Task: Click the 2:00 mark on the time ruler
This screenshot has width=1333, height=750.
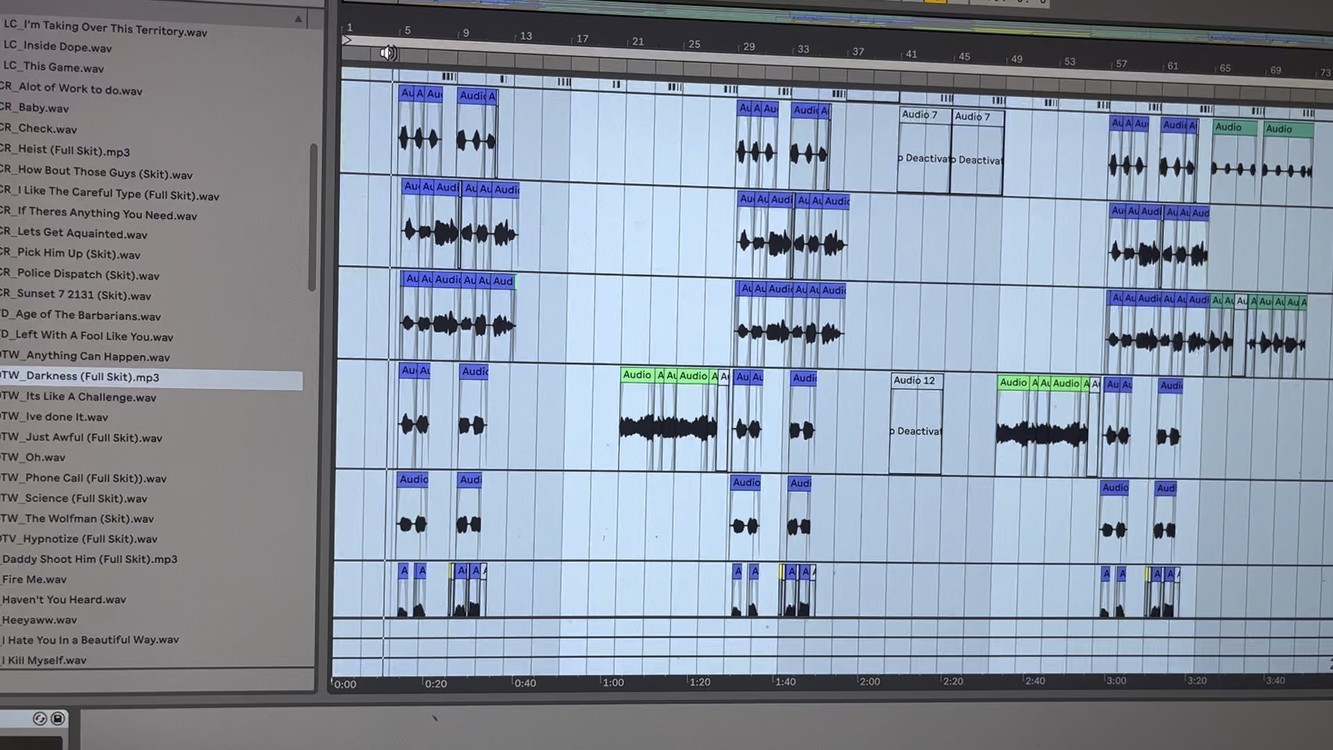Action: click(x=869, y=682)
